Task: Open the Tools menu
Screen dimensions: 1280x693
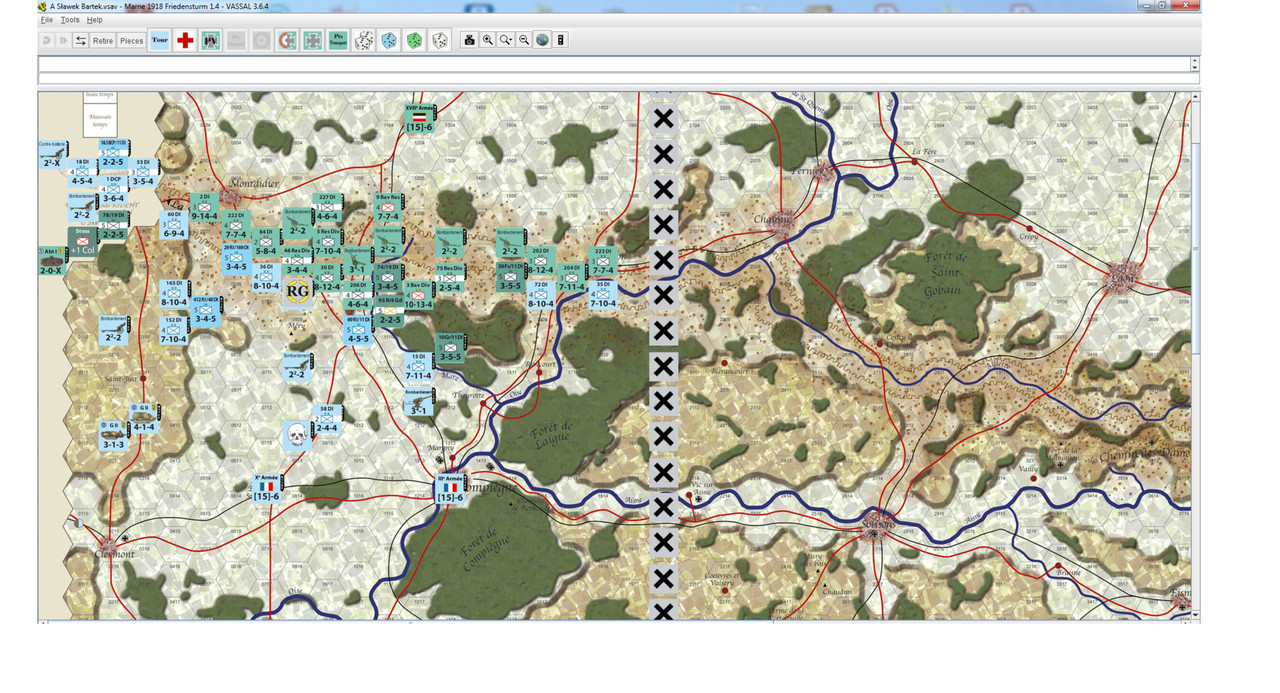Action: click(x=70, y=20)
